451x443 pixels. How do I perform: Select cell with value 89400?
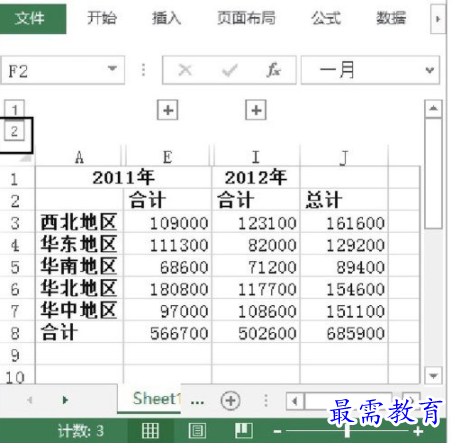[344, 266]
